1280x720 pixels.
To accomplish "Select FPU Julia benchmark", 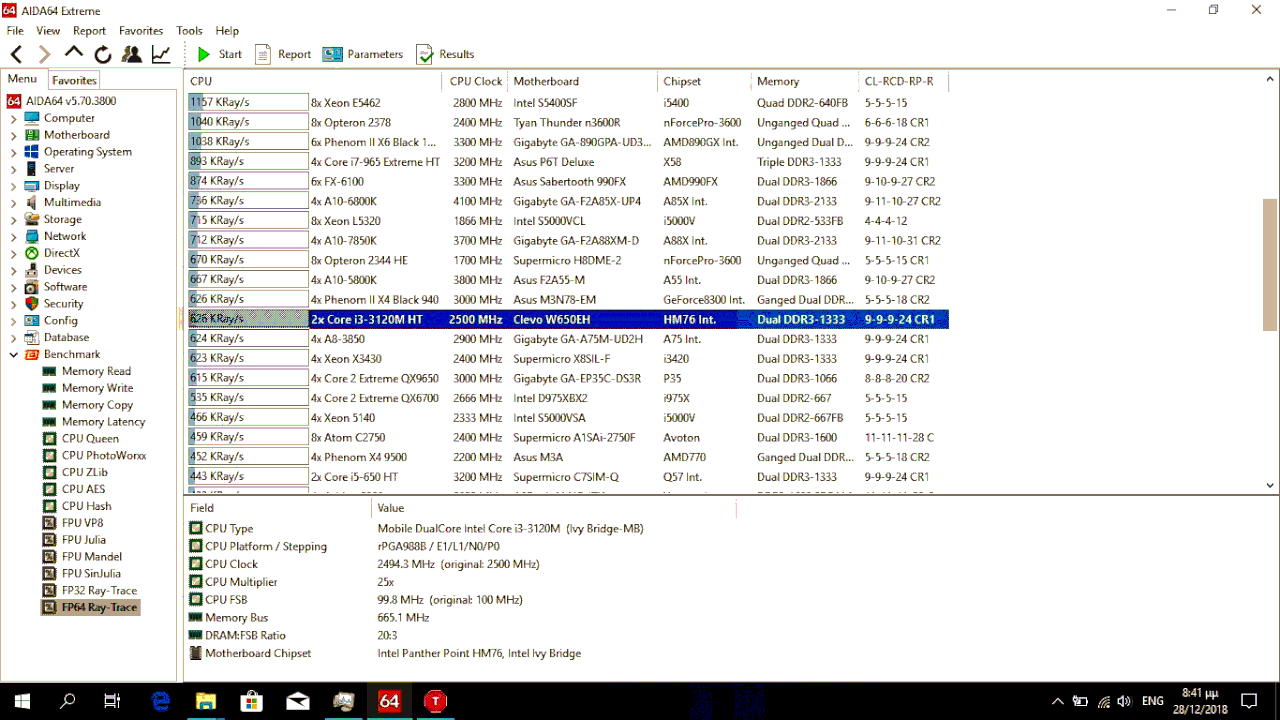I will pyautogui.click(x=74, y=540).
